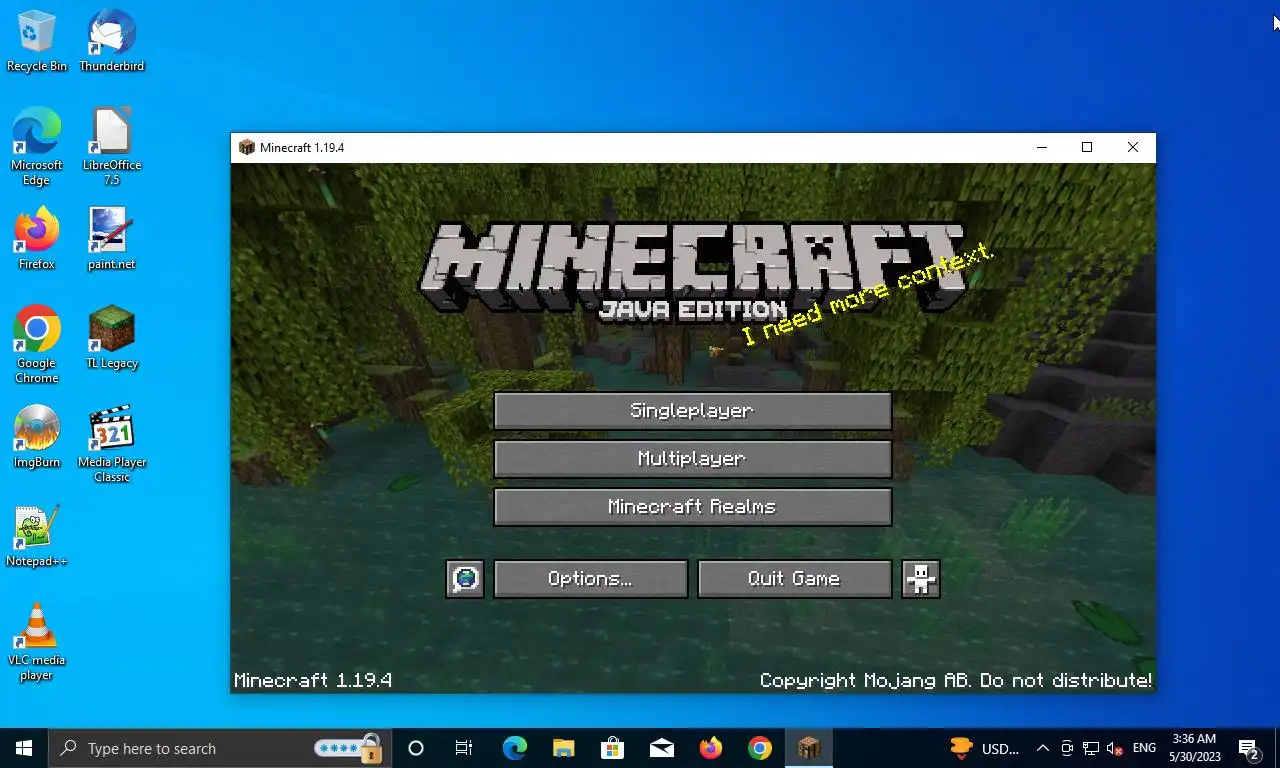Click the Minecraft title bar crafting table icon
Image resolution: width=1280 pixels, height=768 pixels.
246,148
